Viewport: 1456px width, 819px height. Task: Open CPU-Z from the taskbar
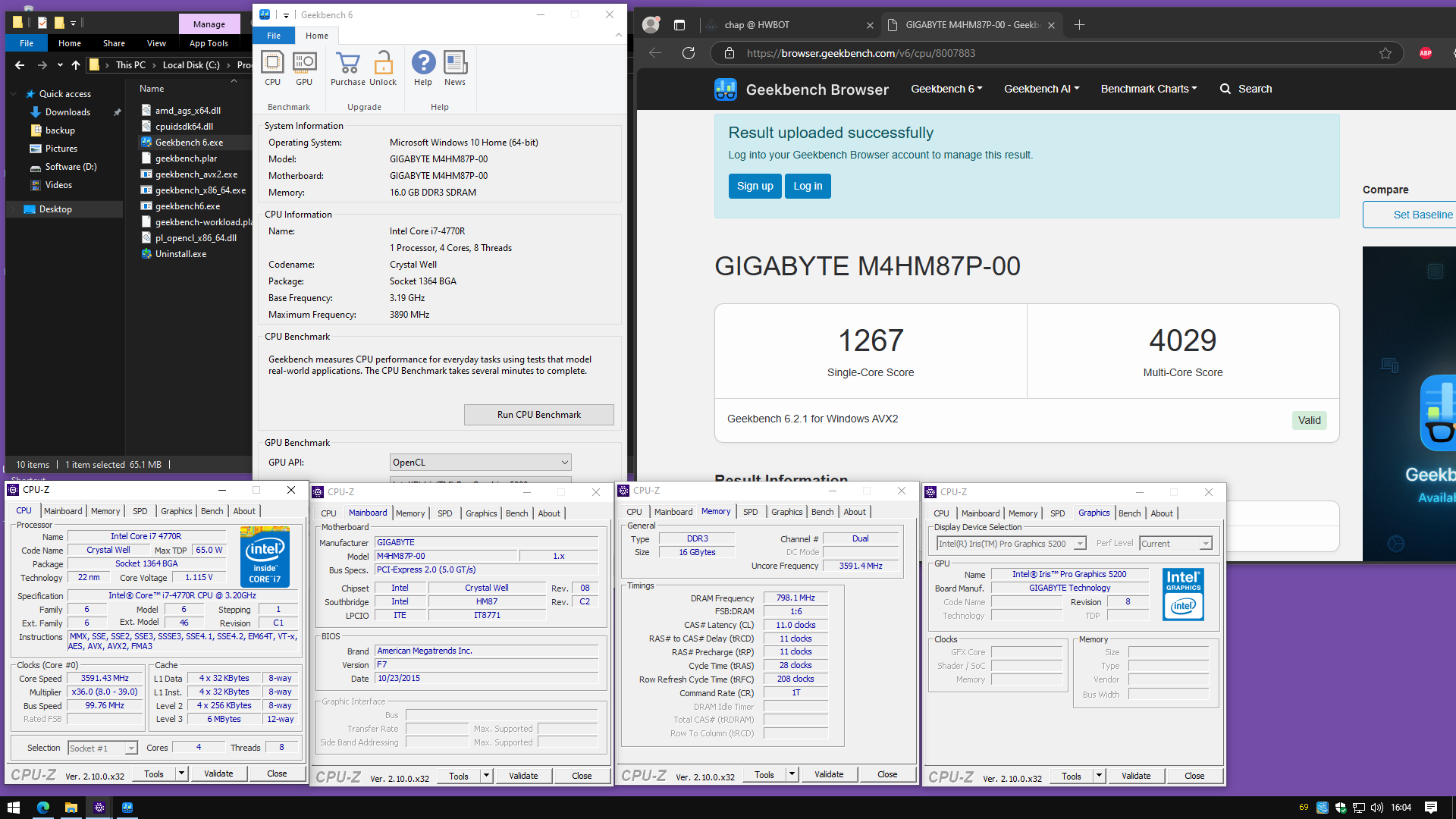pyautogui.click(x=99, y=808)
